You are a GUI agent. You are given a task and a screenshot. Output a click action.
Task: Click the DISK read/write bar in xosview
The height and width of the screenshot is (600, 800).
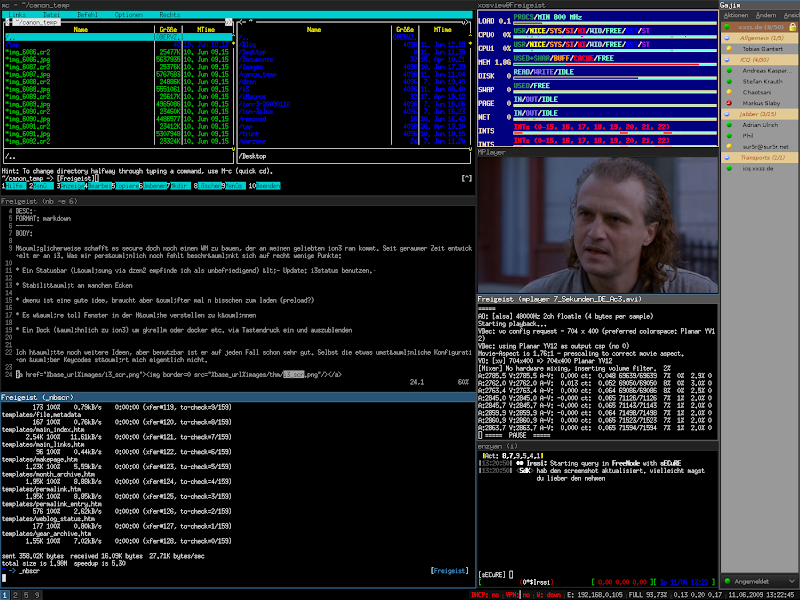[x=615, y=78]
